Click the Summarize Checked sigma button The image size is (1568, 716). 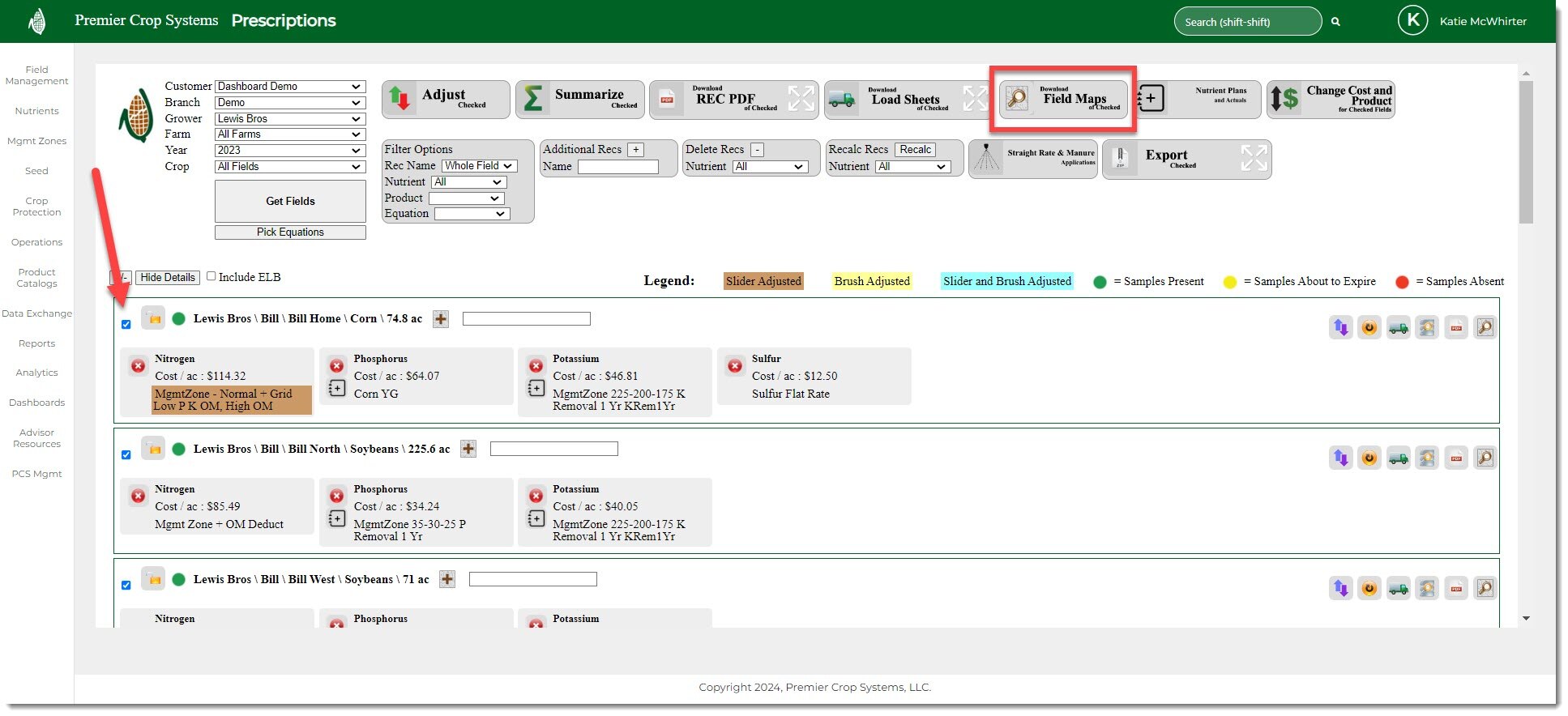579,99
